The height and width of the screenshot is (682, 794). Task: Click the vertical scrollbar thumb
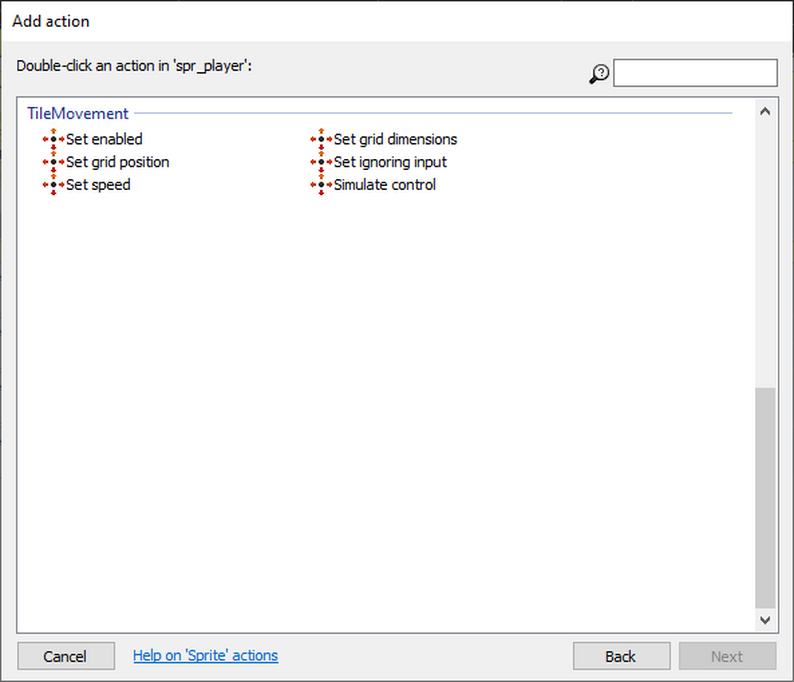pyautogui.click(x=765, y=498)
